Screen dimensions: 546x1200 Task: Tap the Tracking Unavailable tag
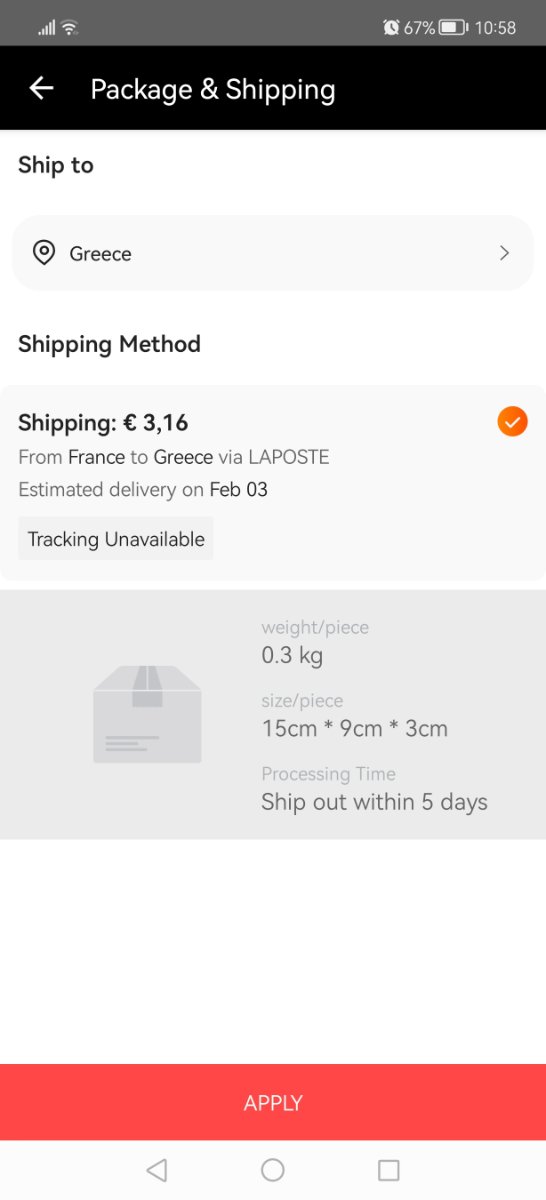pyautogui.click(x=116, y=539)
